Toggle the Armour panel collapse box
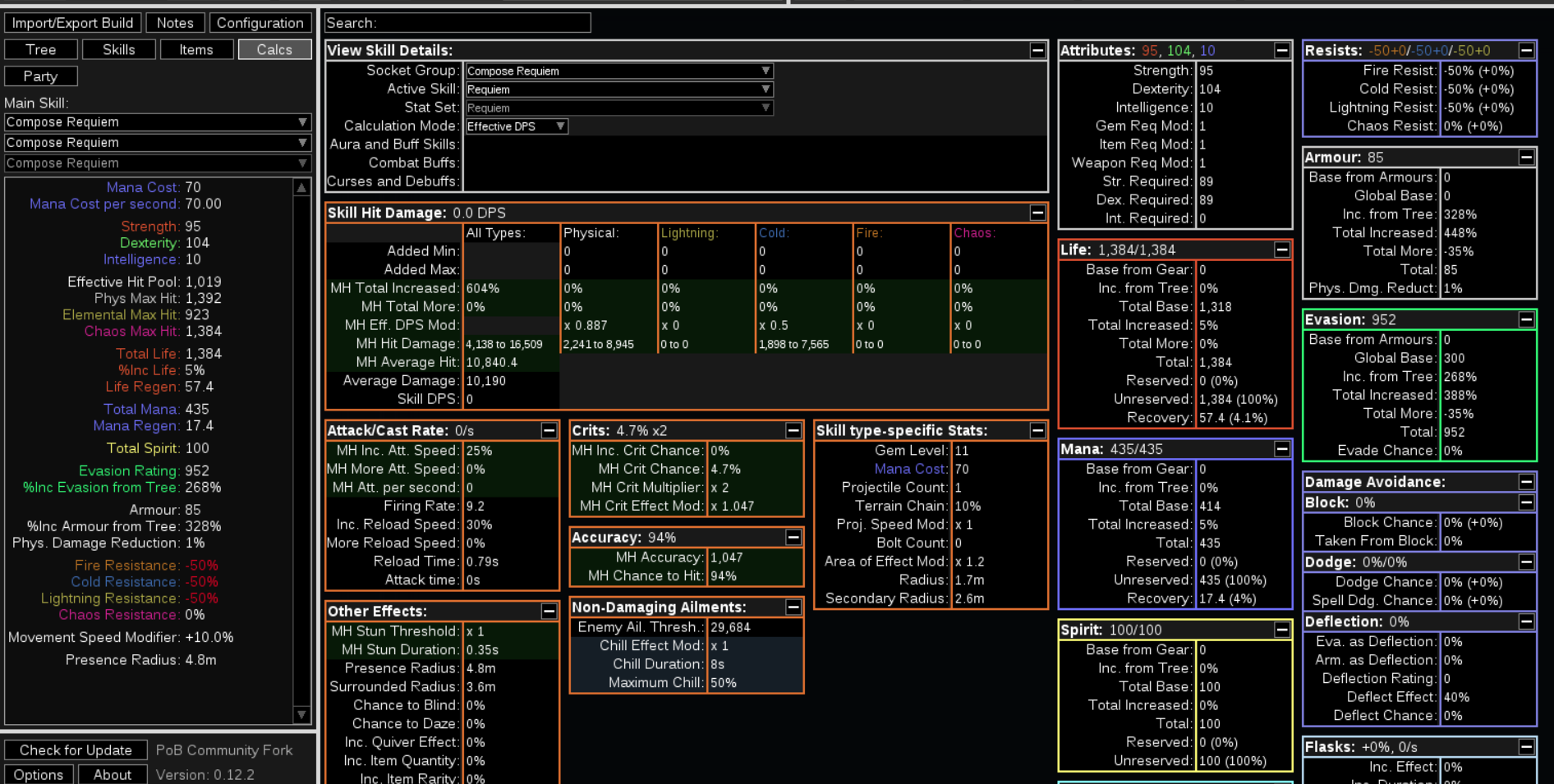This screenshot has width=1554, height=784. click(1526, 157)
